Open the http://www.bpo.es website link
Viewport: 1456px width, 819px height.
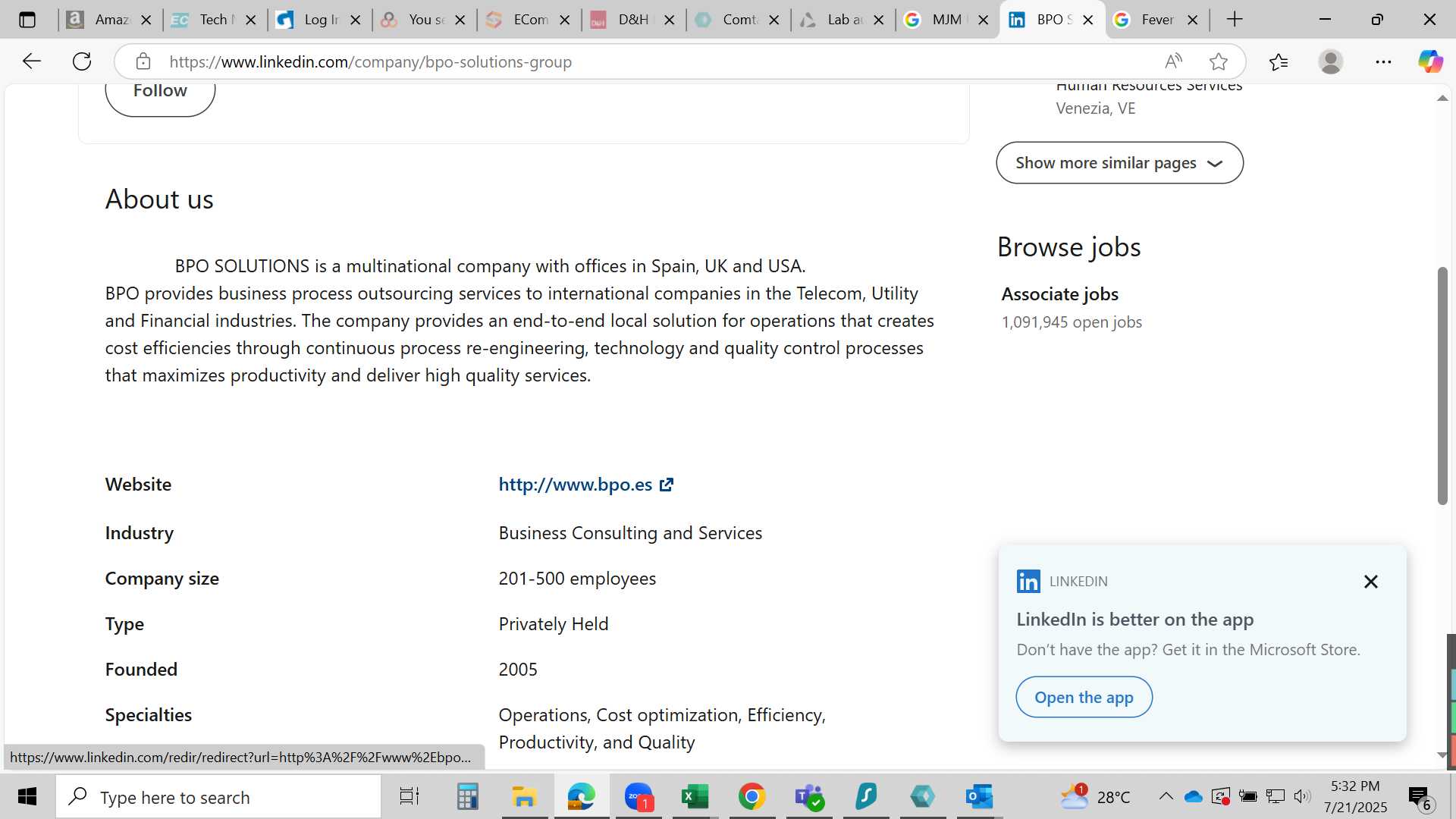point(576,485)
